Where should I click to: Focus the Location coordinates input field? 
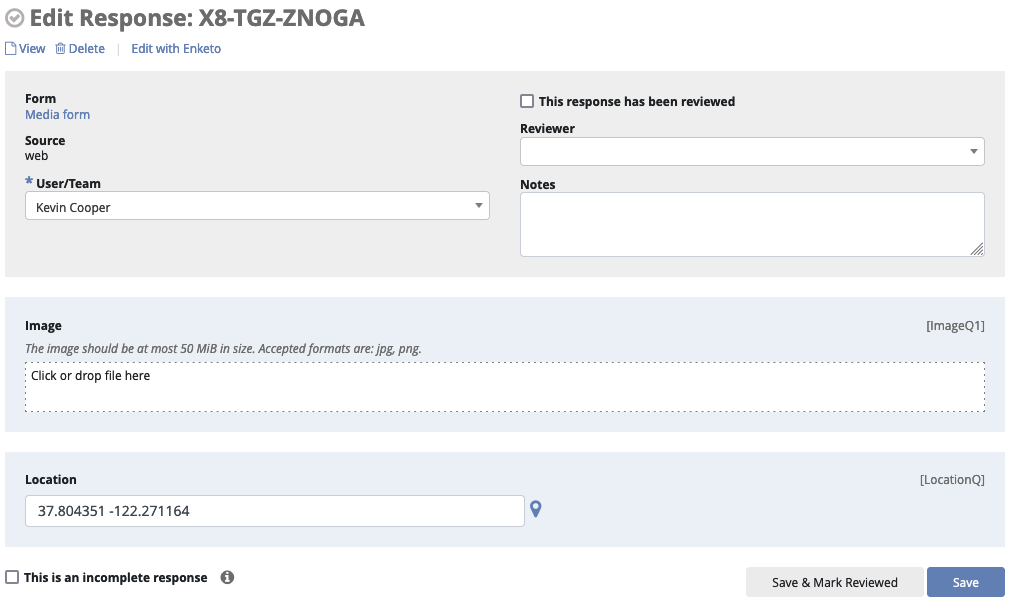point(275,511)
